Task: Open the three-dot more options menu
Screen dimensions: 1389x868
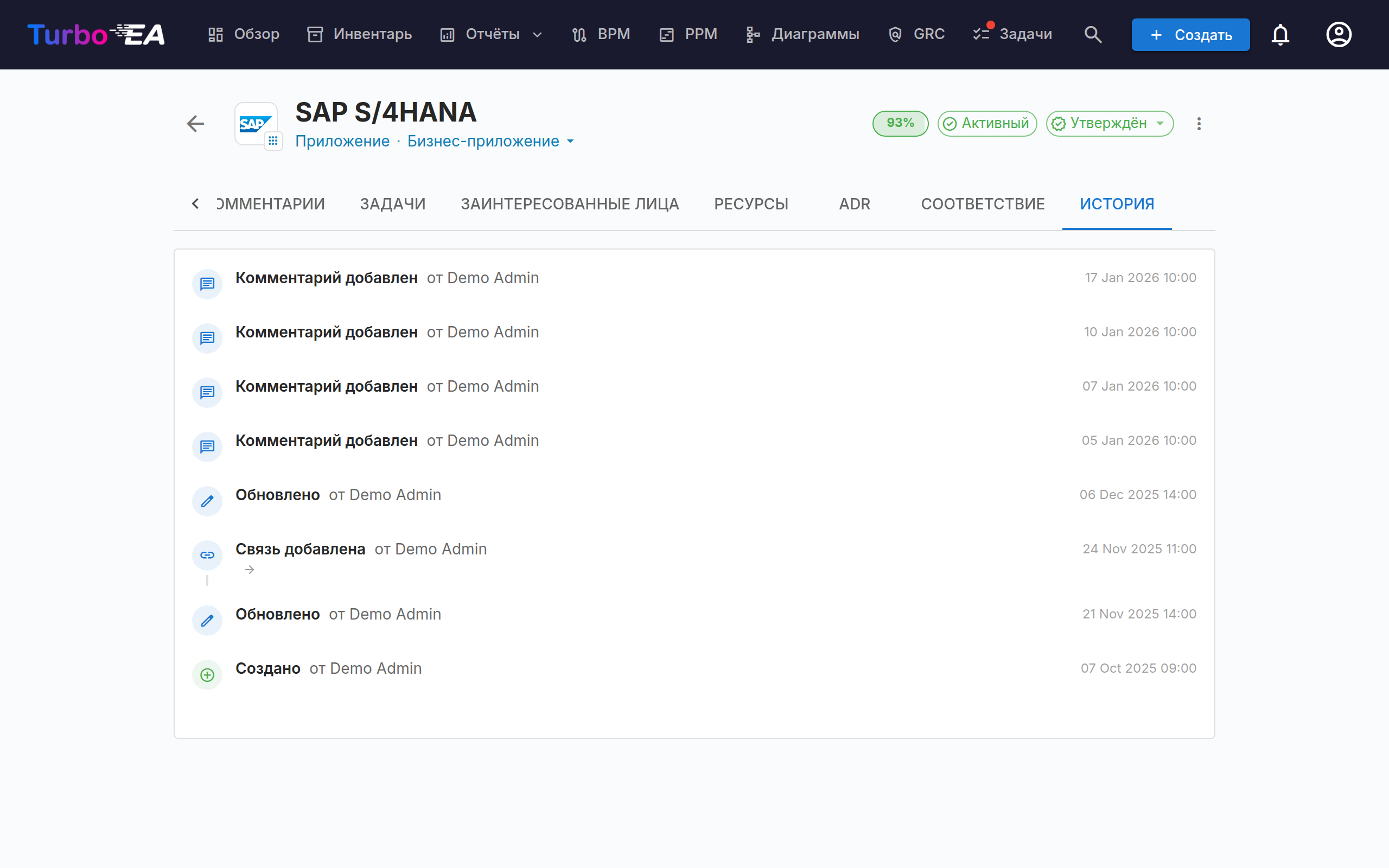Action: point(1199,124)
